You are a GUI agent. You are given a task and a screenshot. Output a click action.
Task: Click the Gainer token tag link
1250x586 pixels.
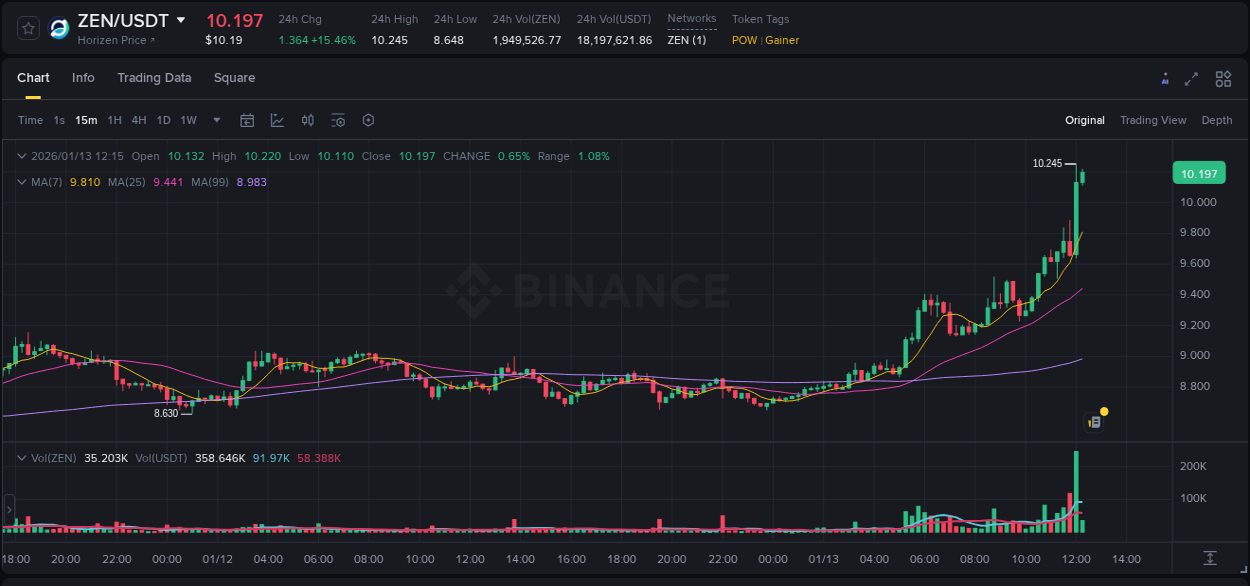coord(784,40)
